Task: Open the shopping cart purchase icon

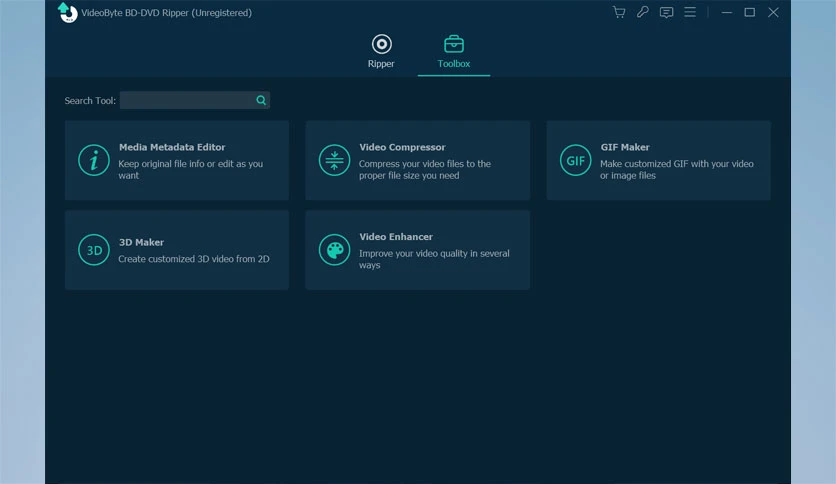Action: [618, 12]
